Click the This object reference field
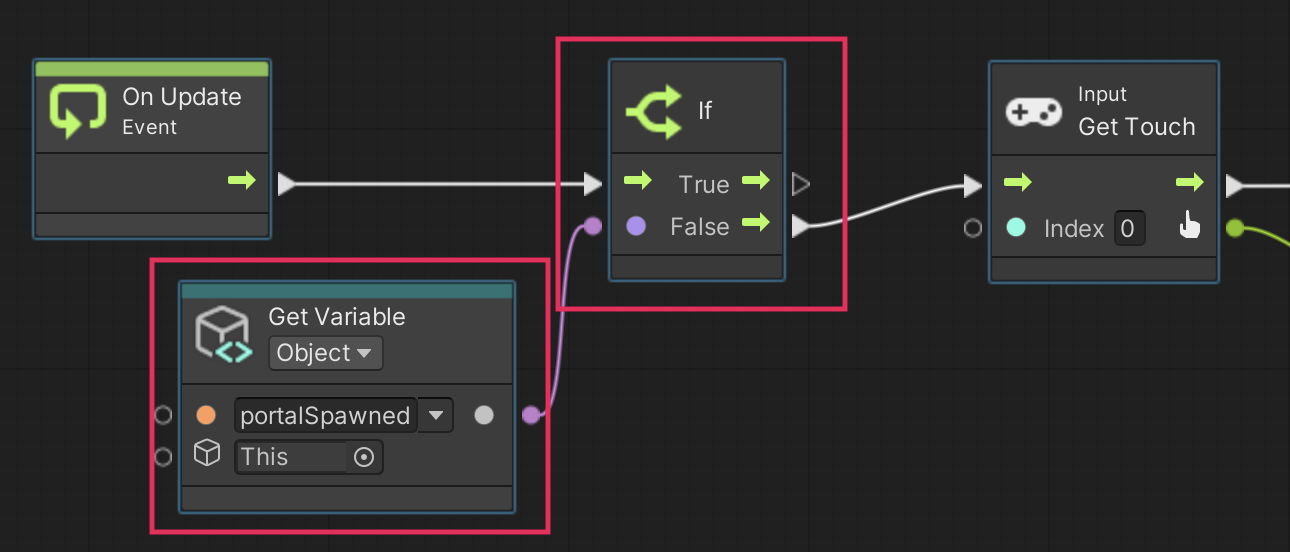 click(x=291, y=457)
